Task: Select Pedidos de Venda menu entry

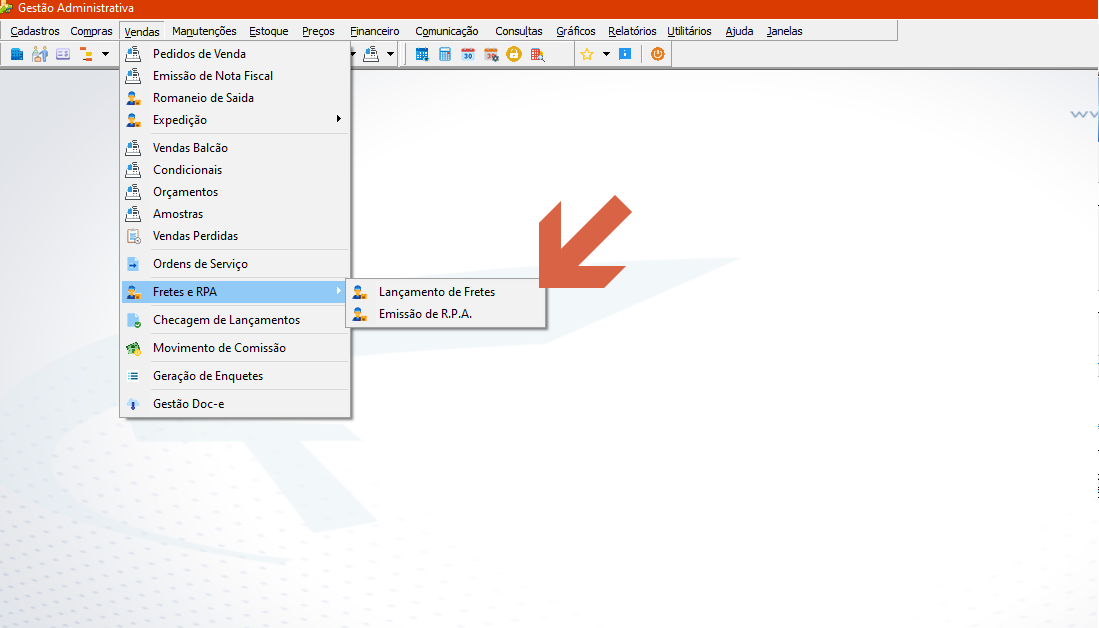Action: (x=235, y=54)
